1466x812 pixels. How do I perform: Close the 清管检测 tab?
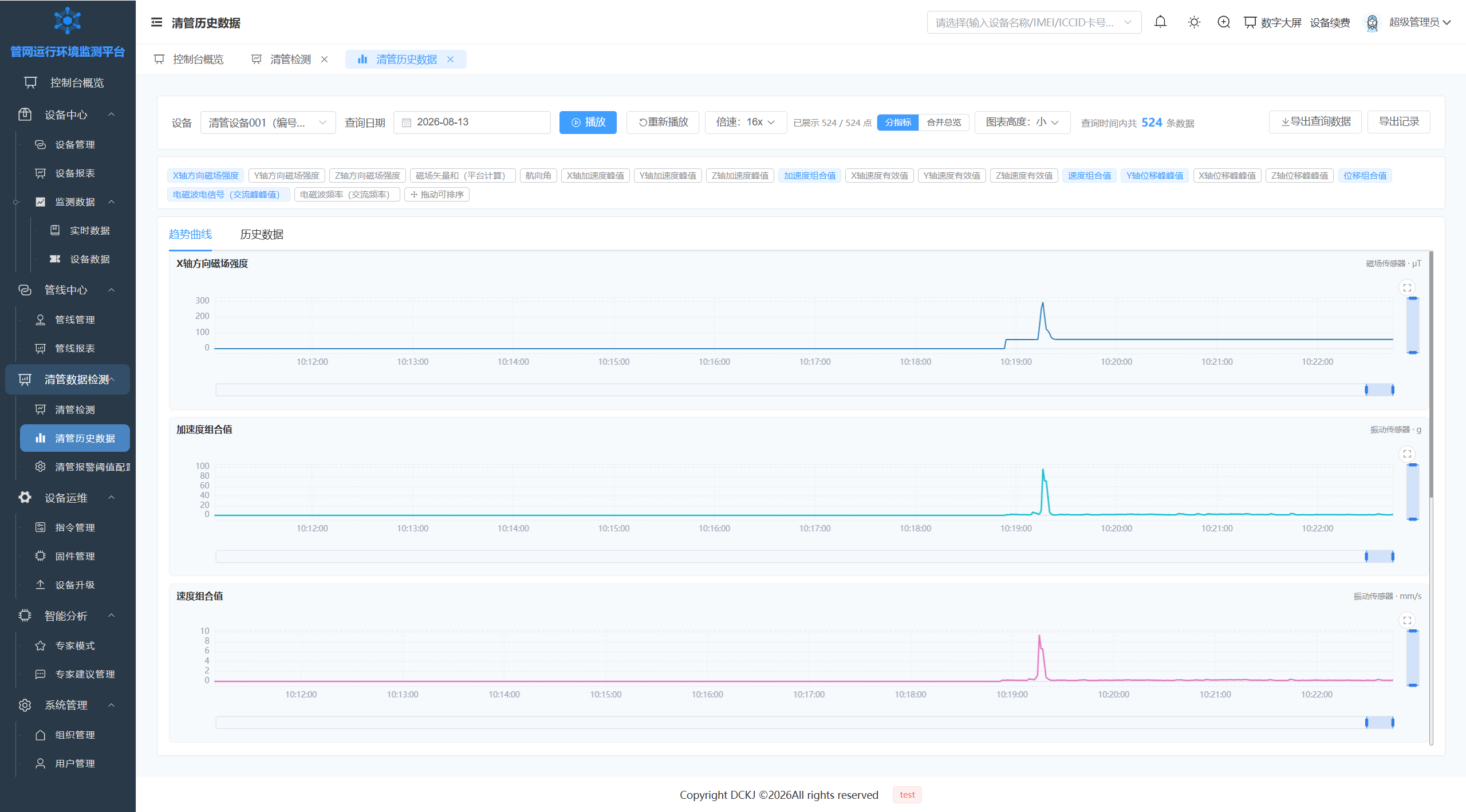tap(325, 60)
